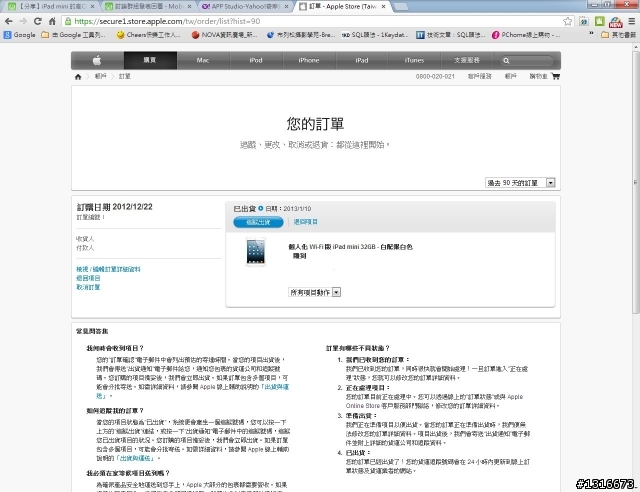Click the 取消訂單 link
The height and width of the screenshot is (492, 640).
88,287
